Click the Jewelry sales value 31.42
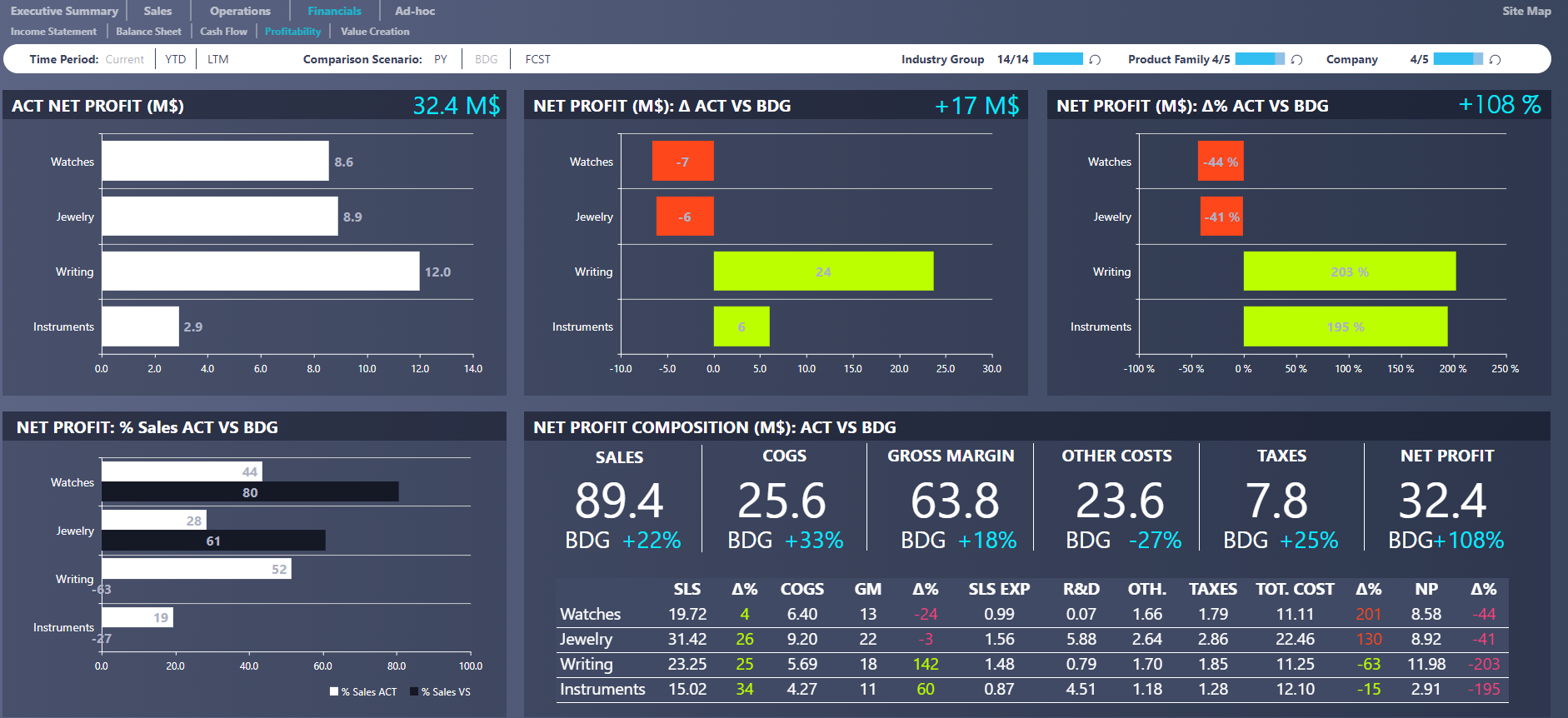Viewport: 1568px width, 718px height. (687, 639)
